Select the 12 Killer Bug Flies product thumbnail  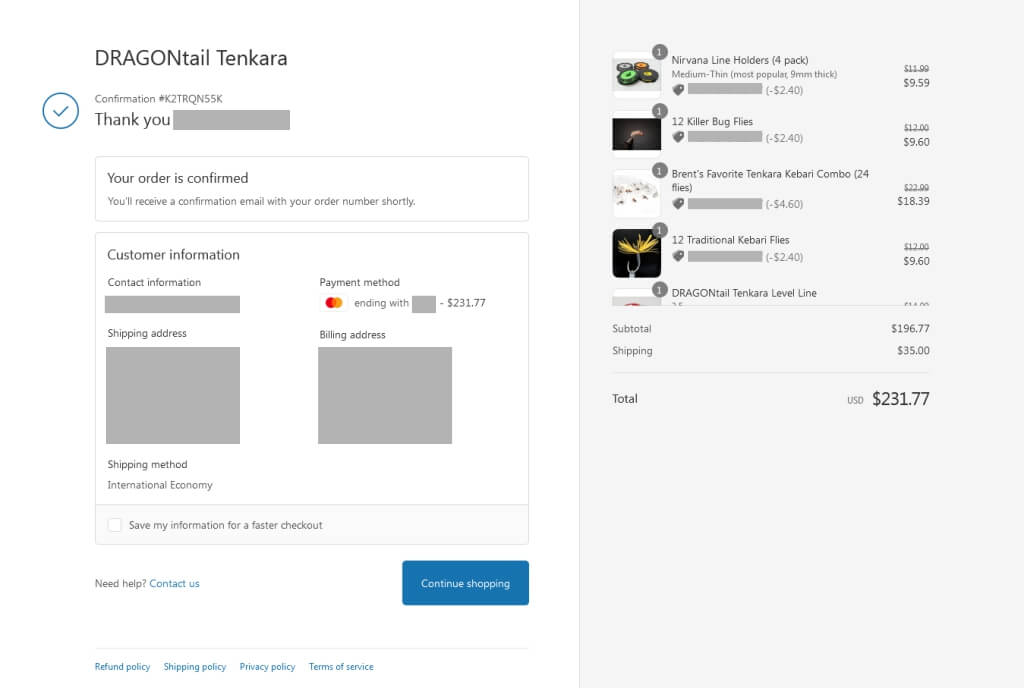point(637,134)
